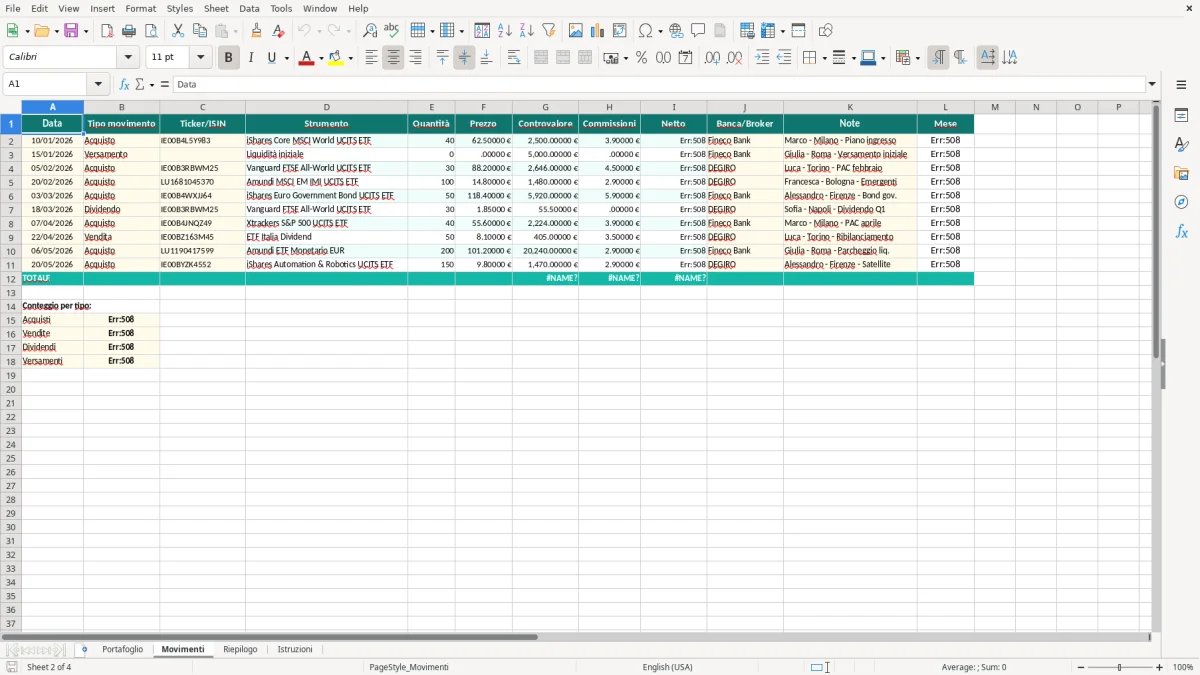Click Sort Ascending icon
This screenshot has height=675, width=1200.
(504, 31)
